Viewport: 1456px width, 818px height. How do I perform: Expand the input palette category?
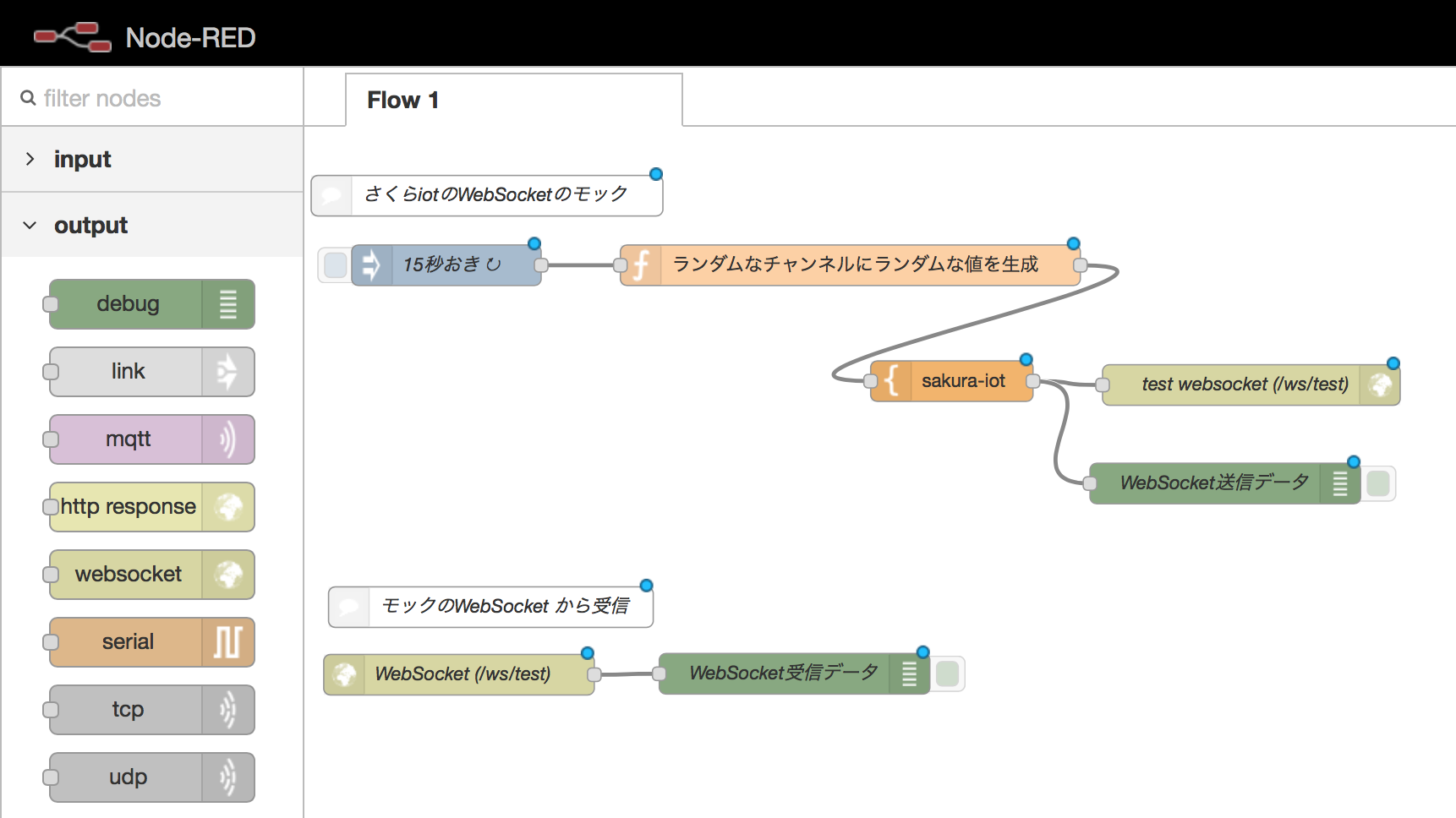152,159
